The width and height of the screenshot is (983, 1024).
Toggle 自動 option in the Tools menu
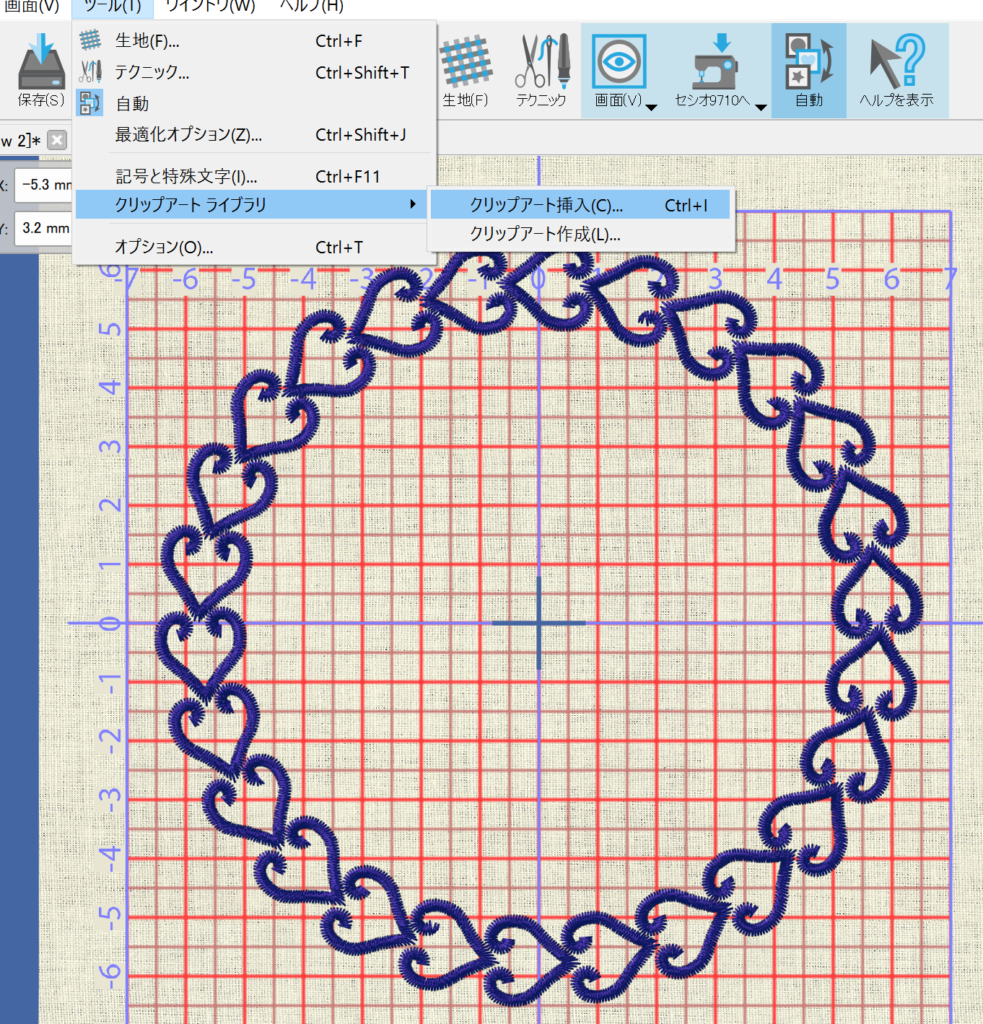[x=132, y=103]
